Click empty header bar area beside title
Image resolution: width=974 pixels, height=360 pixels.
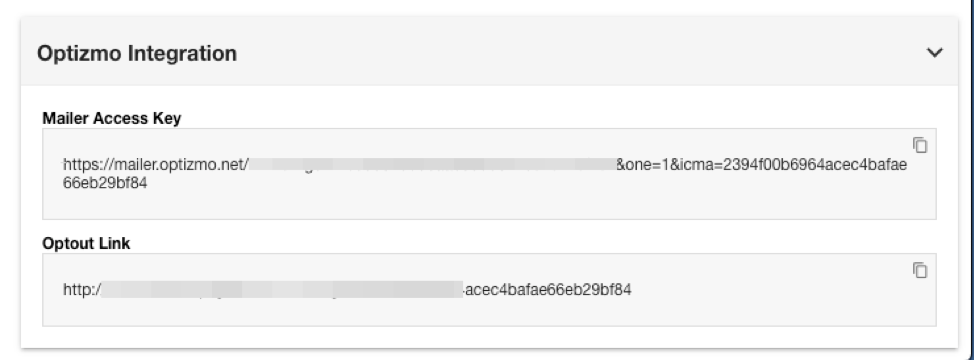point(578,53)
